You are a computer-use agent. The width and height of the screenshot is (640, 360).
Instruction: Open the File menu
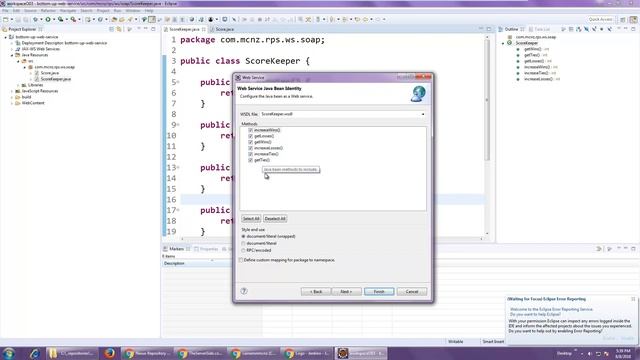point(5,11)
